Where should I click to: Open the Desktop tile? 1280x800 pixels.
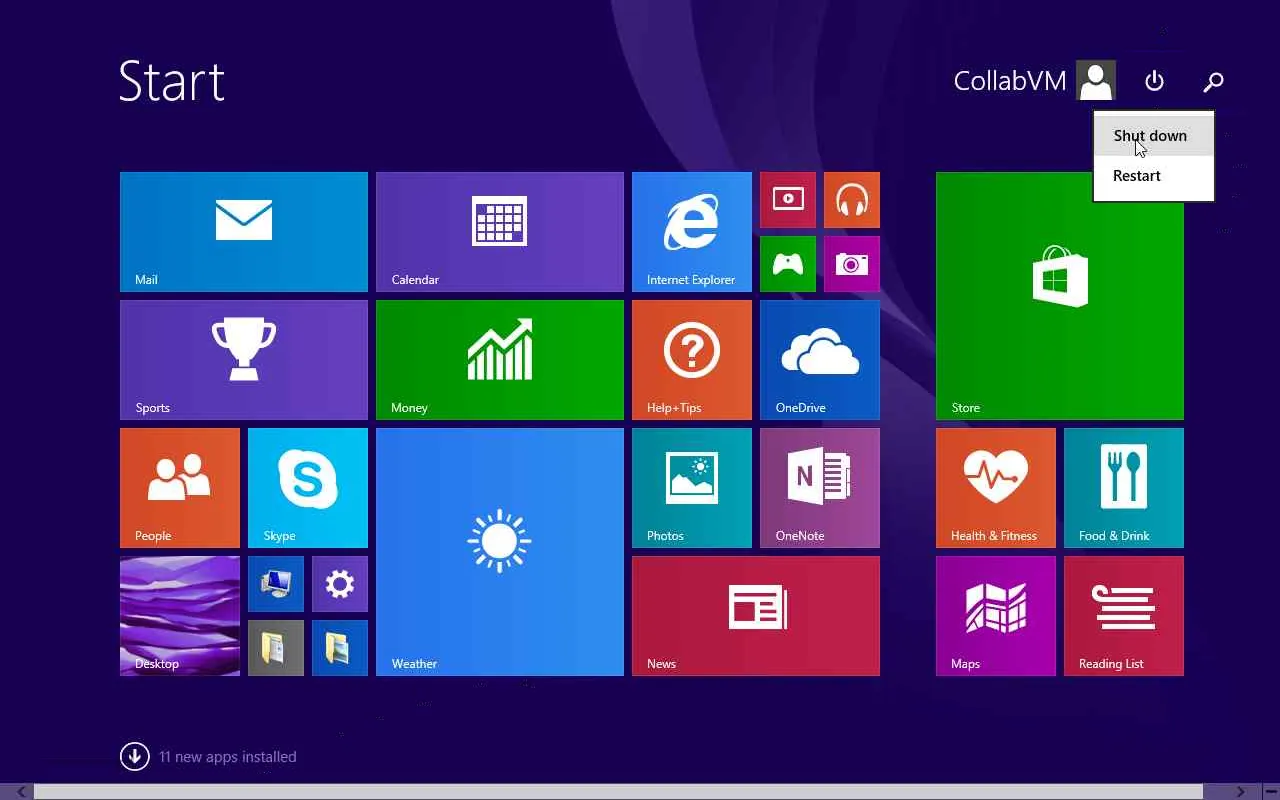180,616
